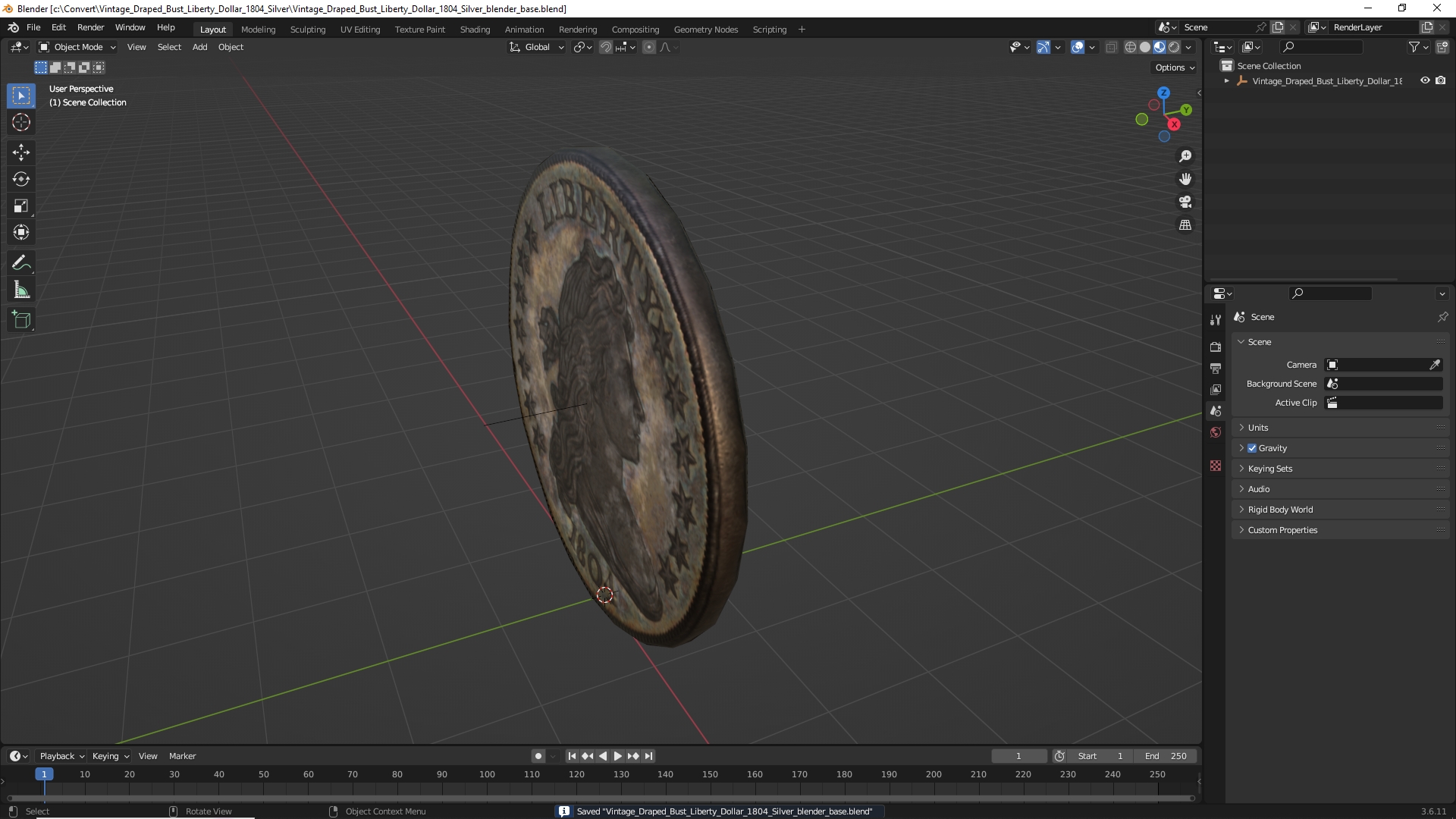Select the Transform tool

(21, 232)
